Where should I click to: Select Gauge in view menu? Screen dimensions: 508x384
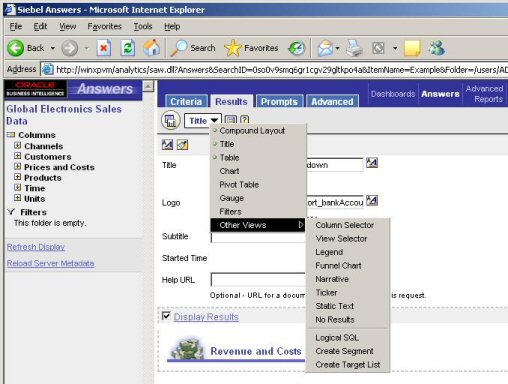[258, 198]
